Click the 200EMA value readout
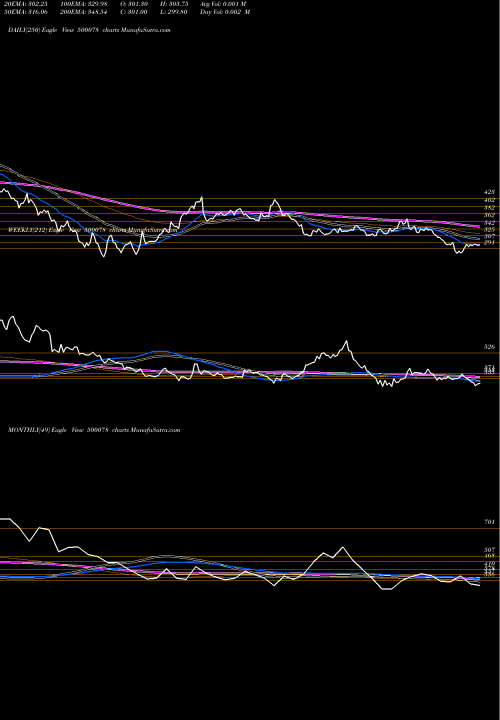The image size is (500, 720). 83,12
